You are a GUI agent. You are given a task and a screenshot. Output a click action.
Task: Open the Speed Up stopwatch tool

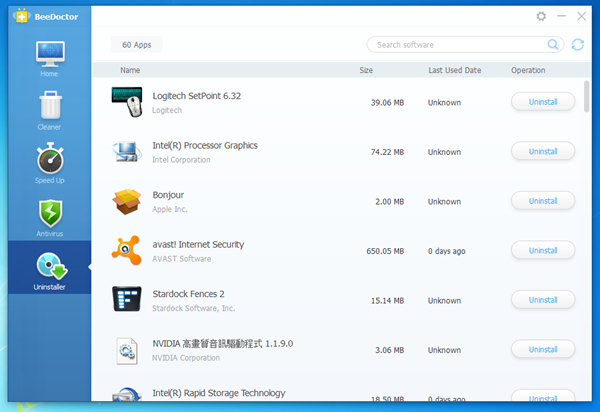[x=50, y=163]
